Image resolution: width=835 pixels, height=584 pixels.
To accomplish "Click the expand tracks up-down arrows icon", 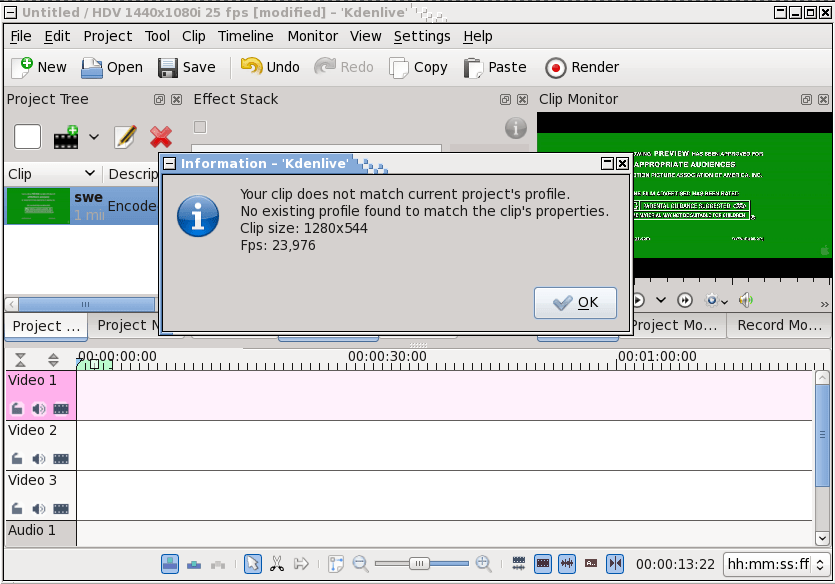I will tap(53, 360).
